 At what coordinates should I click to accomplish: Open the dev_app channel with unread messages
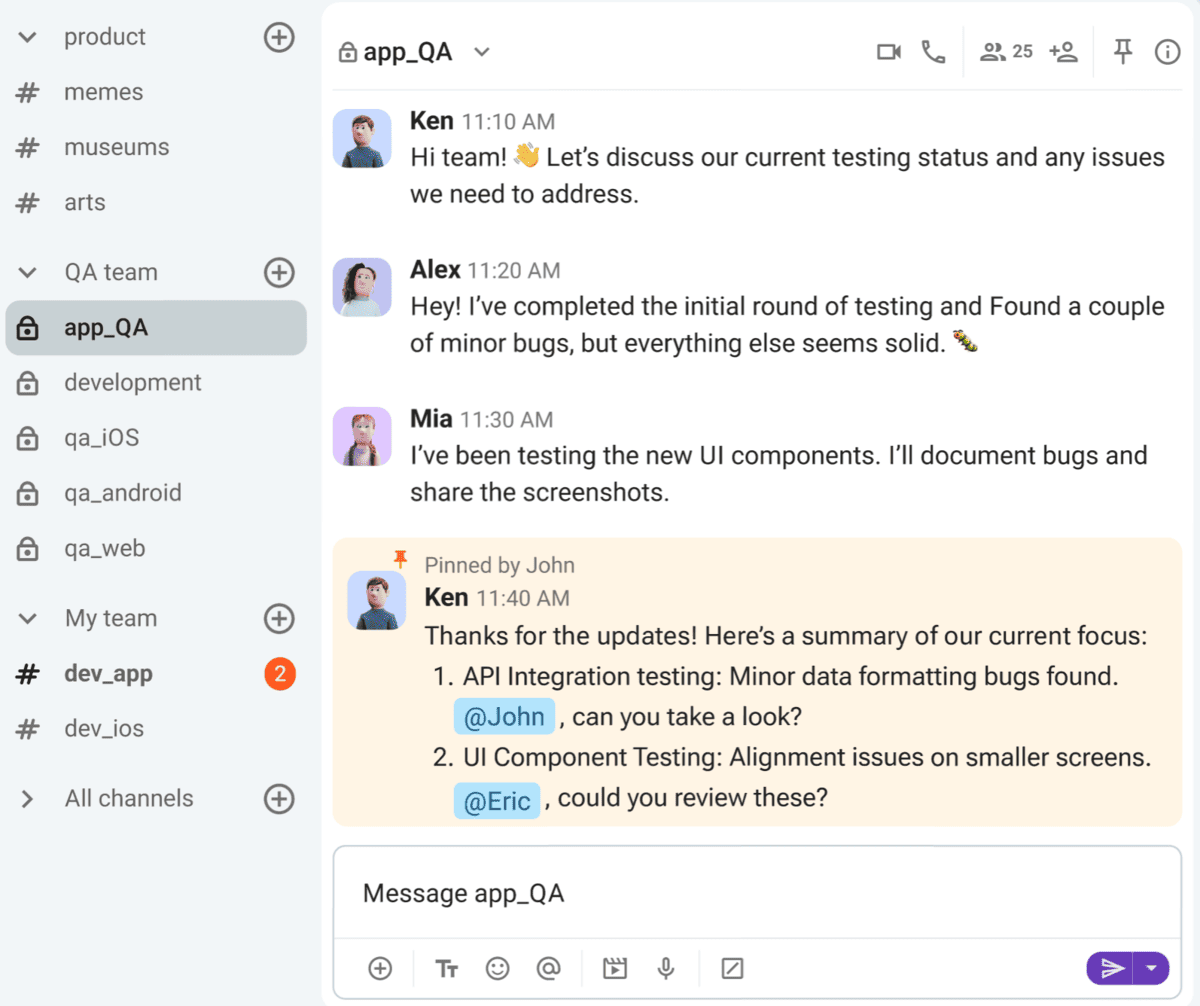110,673
